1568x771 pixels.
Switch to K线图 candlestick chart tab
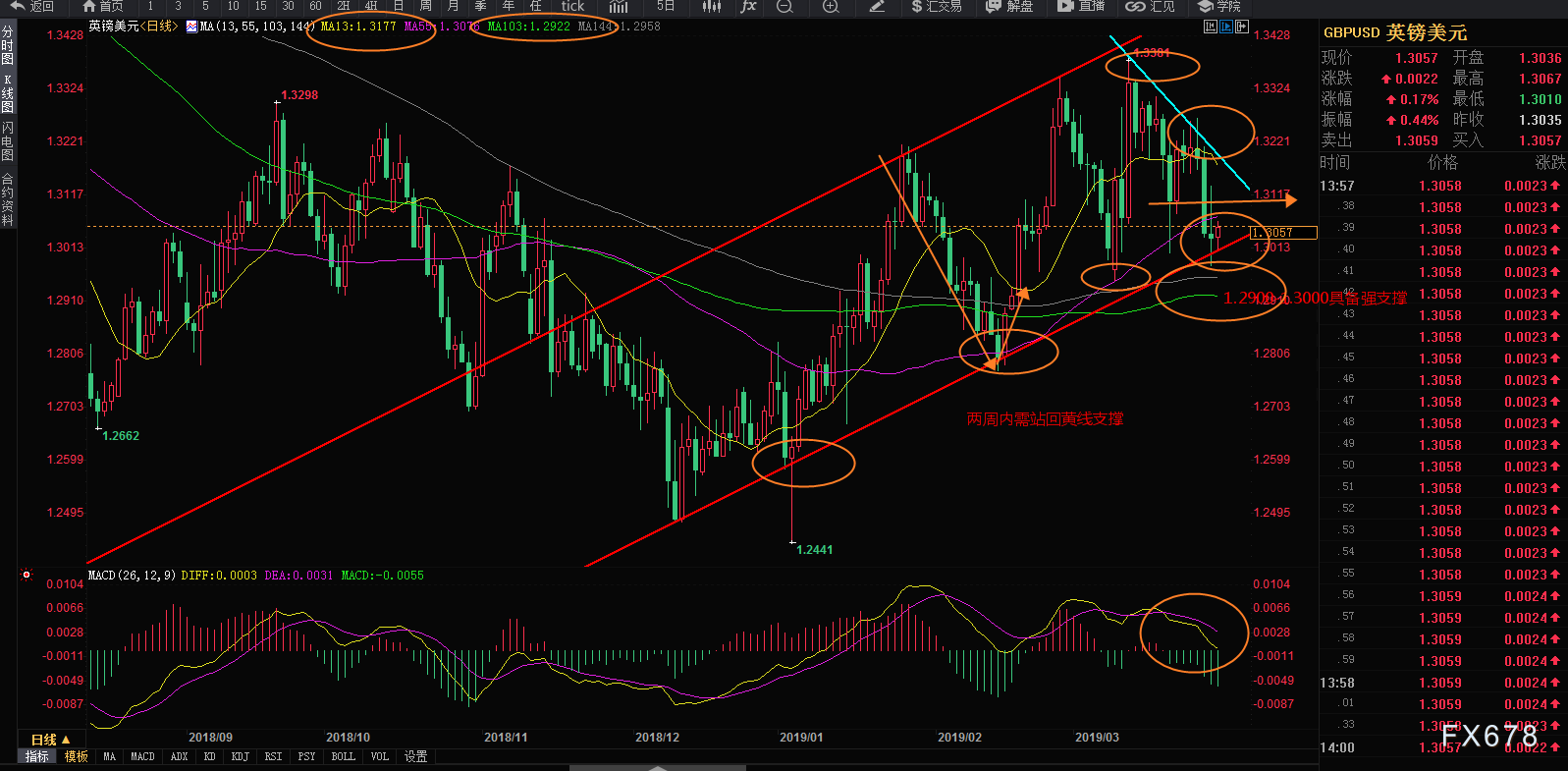tap(8, 93)
